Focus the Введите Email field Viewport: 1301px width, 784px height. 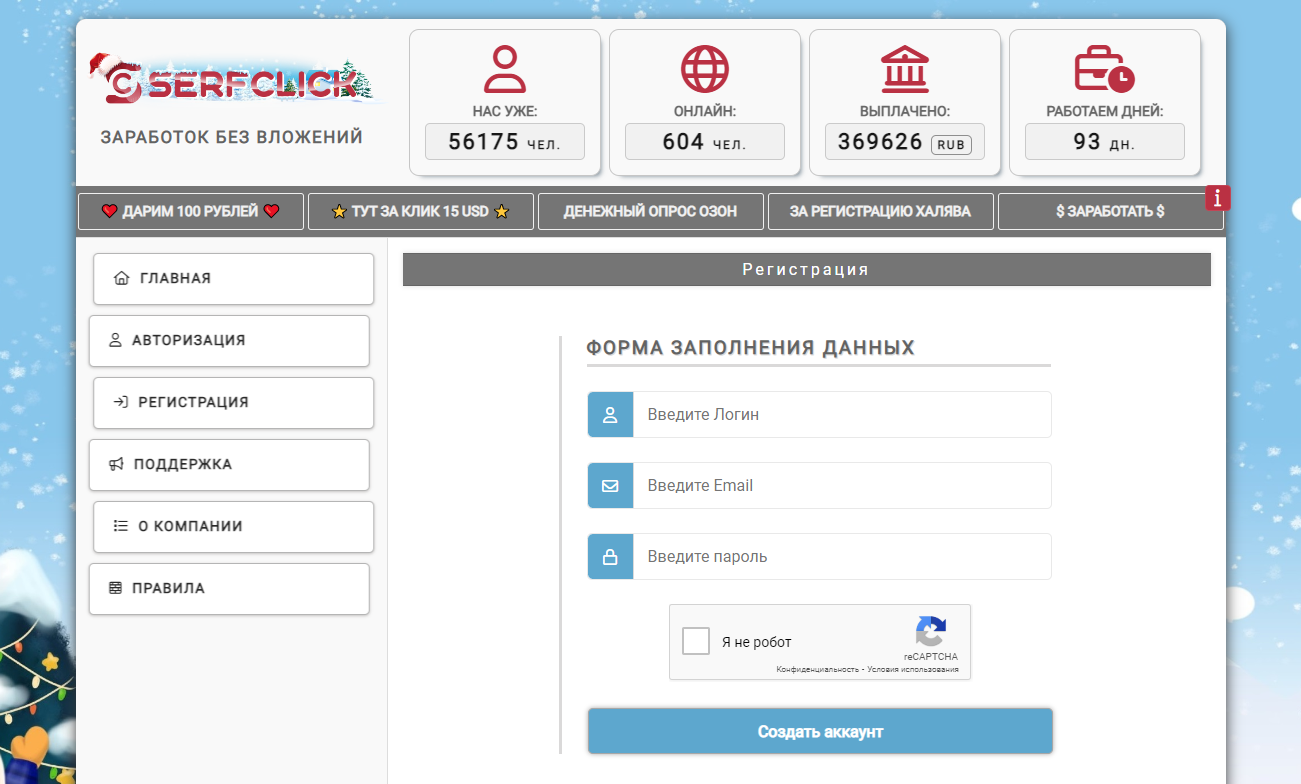pos(842,485)
